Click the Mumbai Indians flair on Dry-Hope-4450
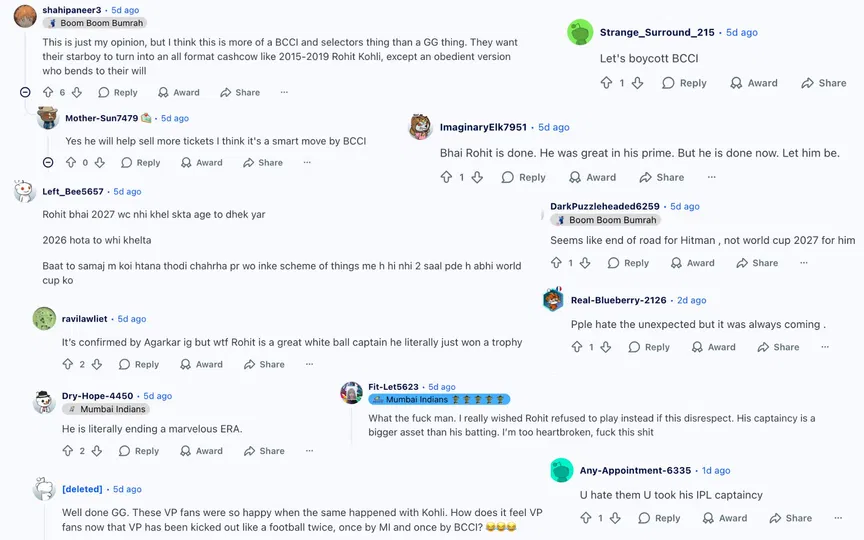This screenshot has height=540, width=864. coord(105,409)
